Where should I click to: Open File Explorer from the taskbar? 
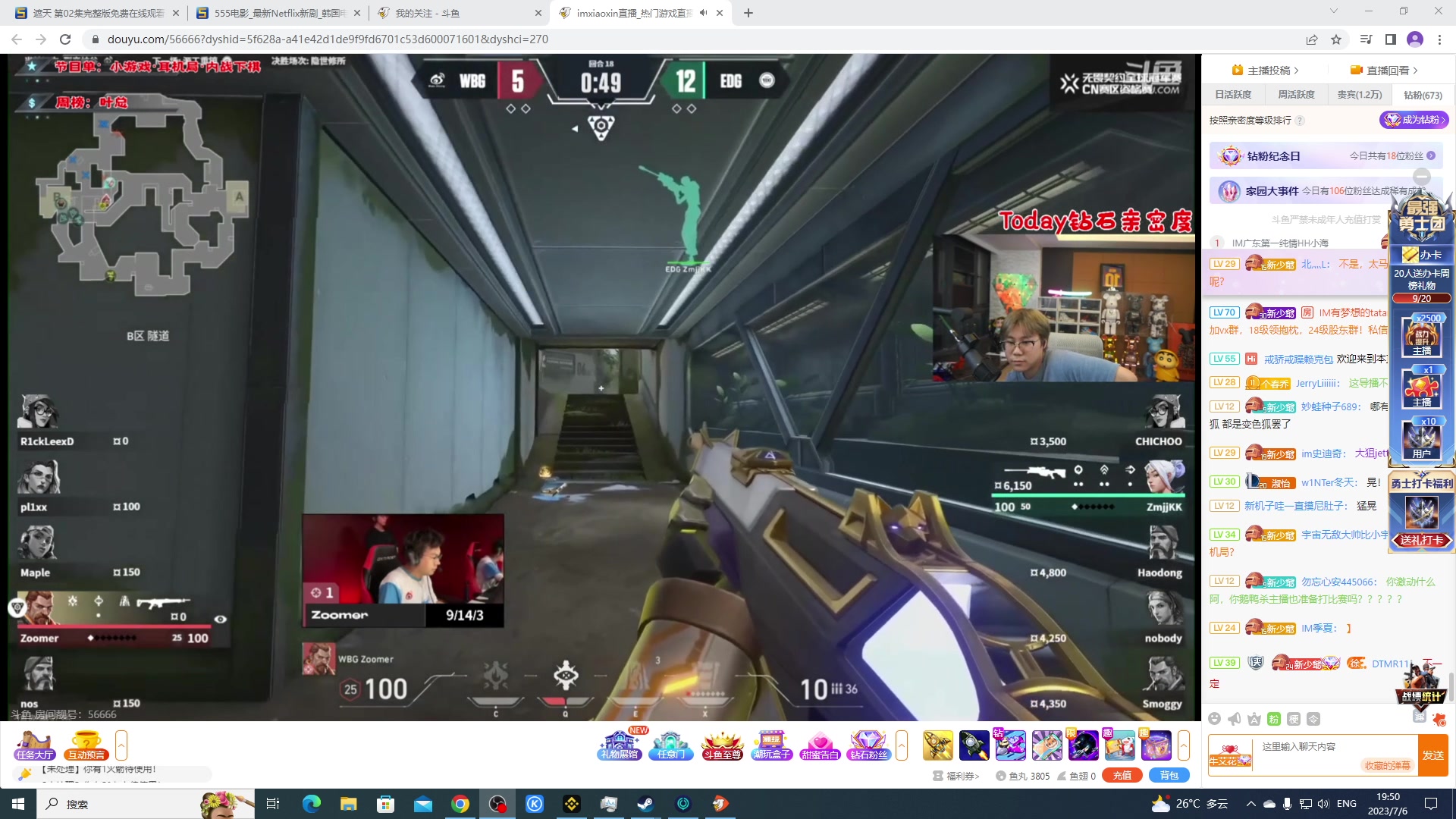click(348, 804)
